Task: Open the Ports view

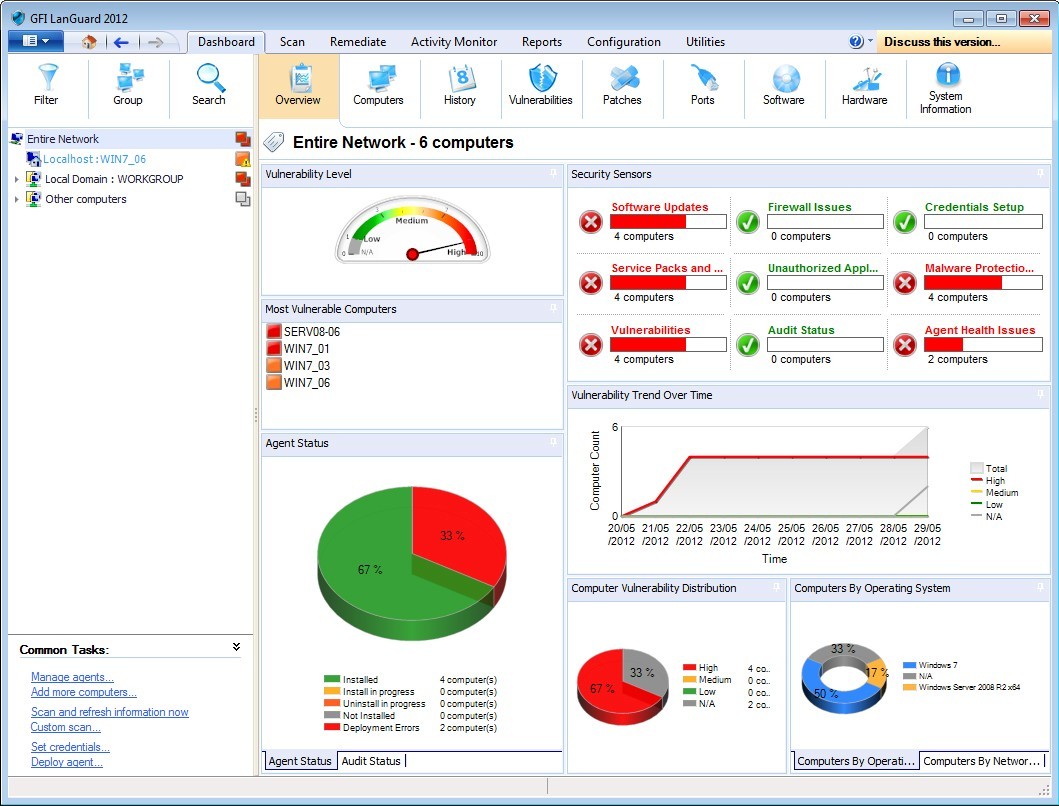Action: (x=703, y=84)
